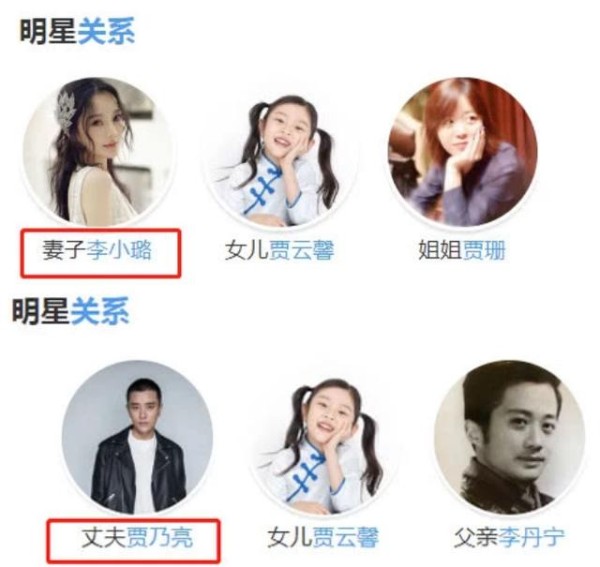
Task: Select 明星关系 heading above 贾乃亮's photo
Action: [x=70, y=312]
